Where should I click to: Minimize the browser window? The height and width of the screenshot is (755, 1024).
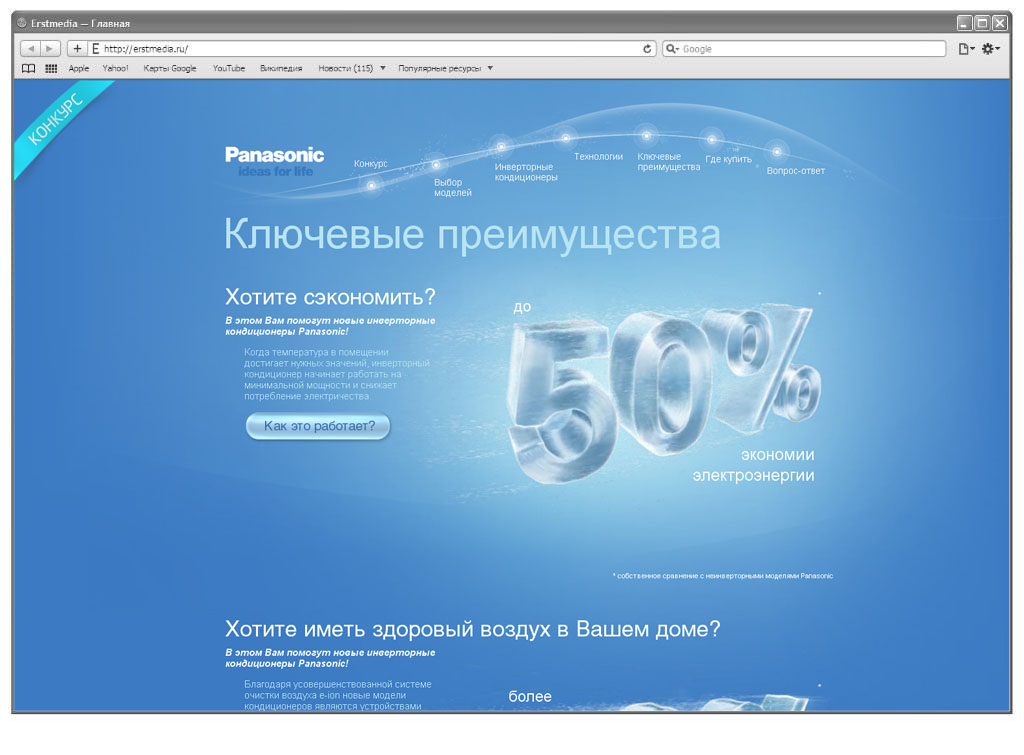[965, 24]
